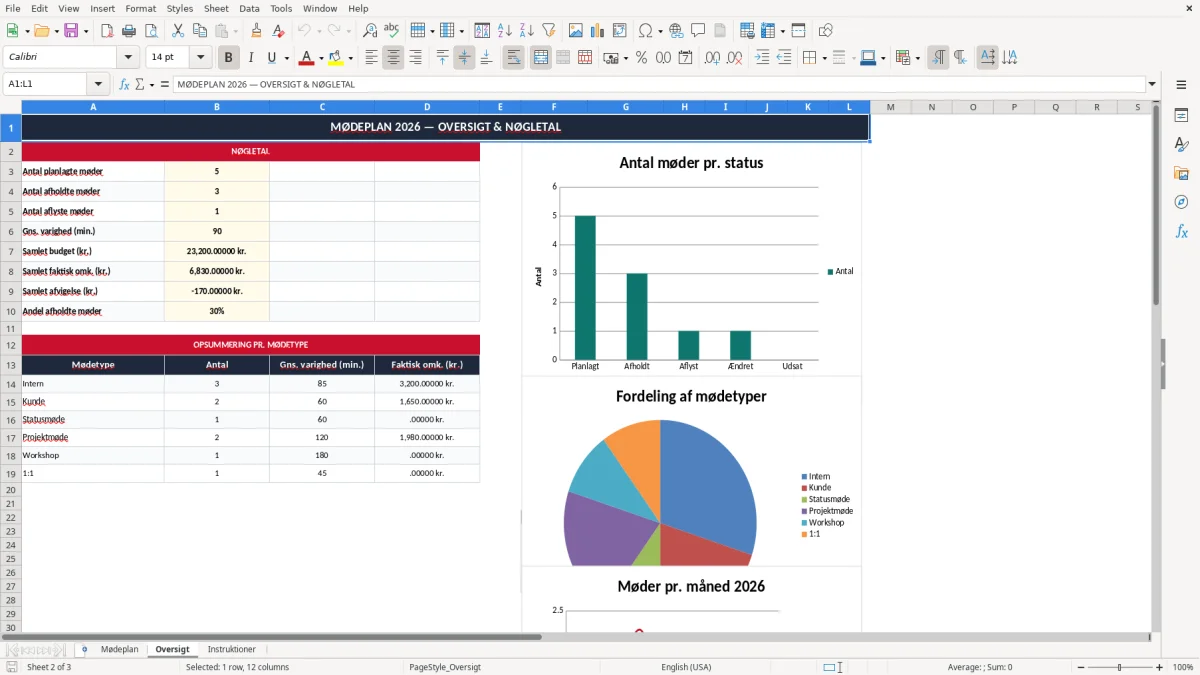Insert Image icon in toolbar
This screenshot has width=1200, height=675.
tap(576, 31)
